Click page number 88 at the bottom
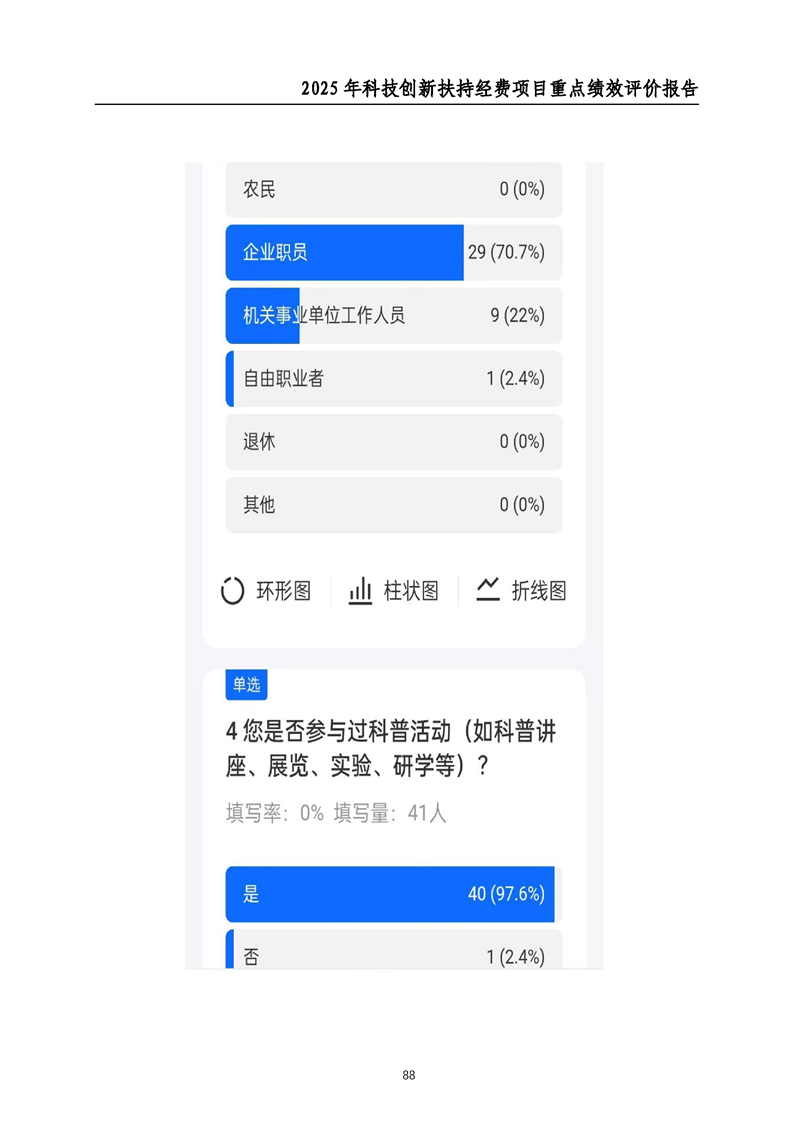This screenshot has height=1122, width=793. [x=409, y=1075]
